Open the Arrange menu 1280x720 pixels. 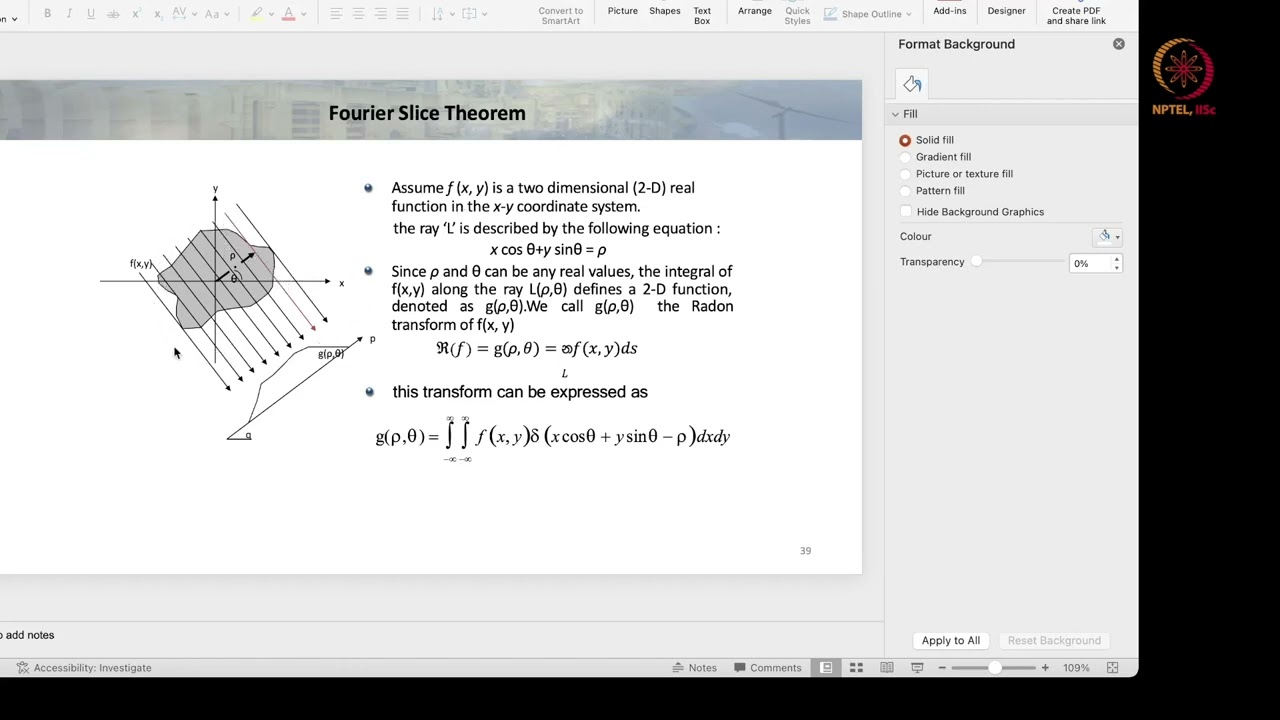click(x=754, y=11)
